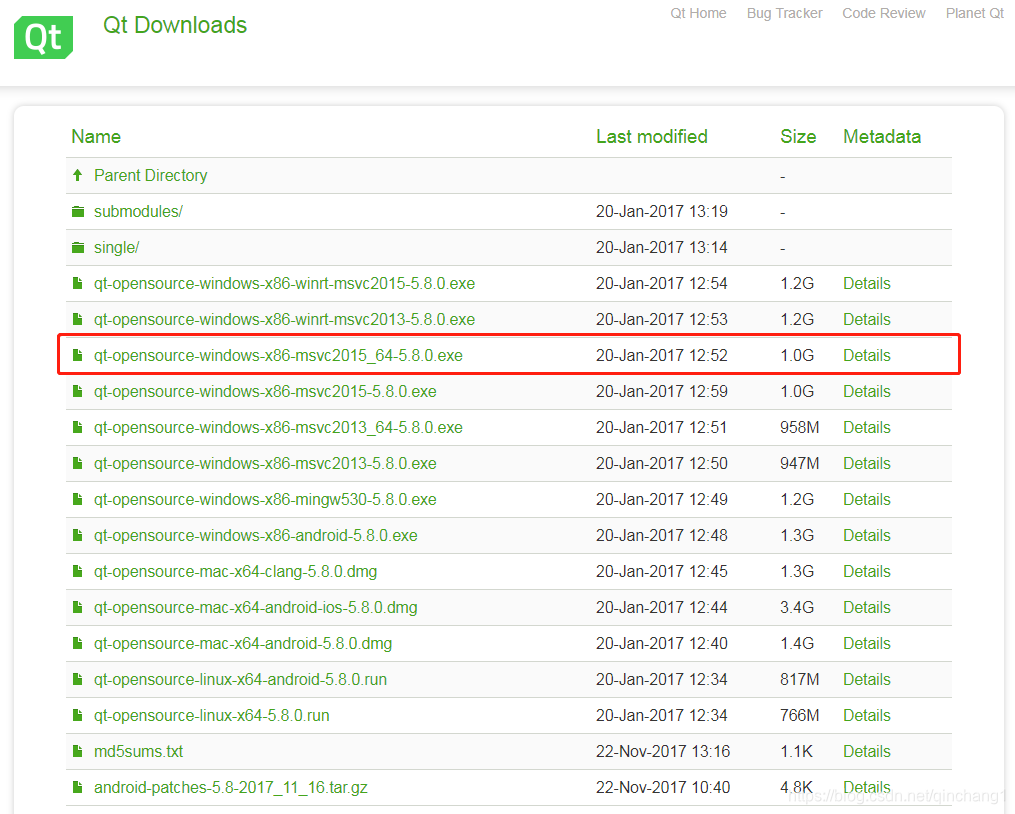1015x814 pixels.
Task: Click file icon for linux-x64-5.8.0.run
Action: pos(78,715)
